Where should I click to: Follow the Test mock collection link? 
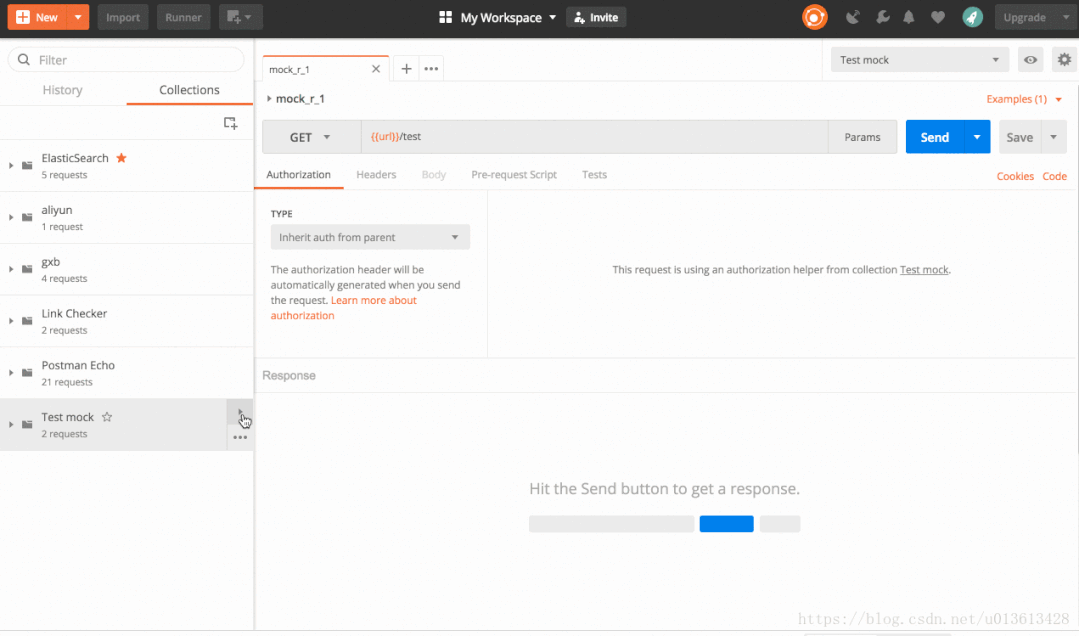pyautogui.click(x=924, y=270)
